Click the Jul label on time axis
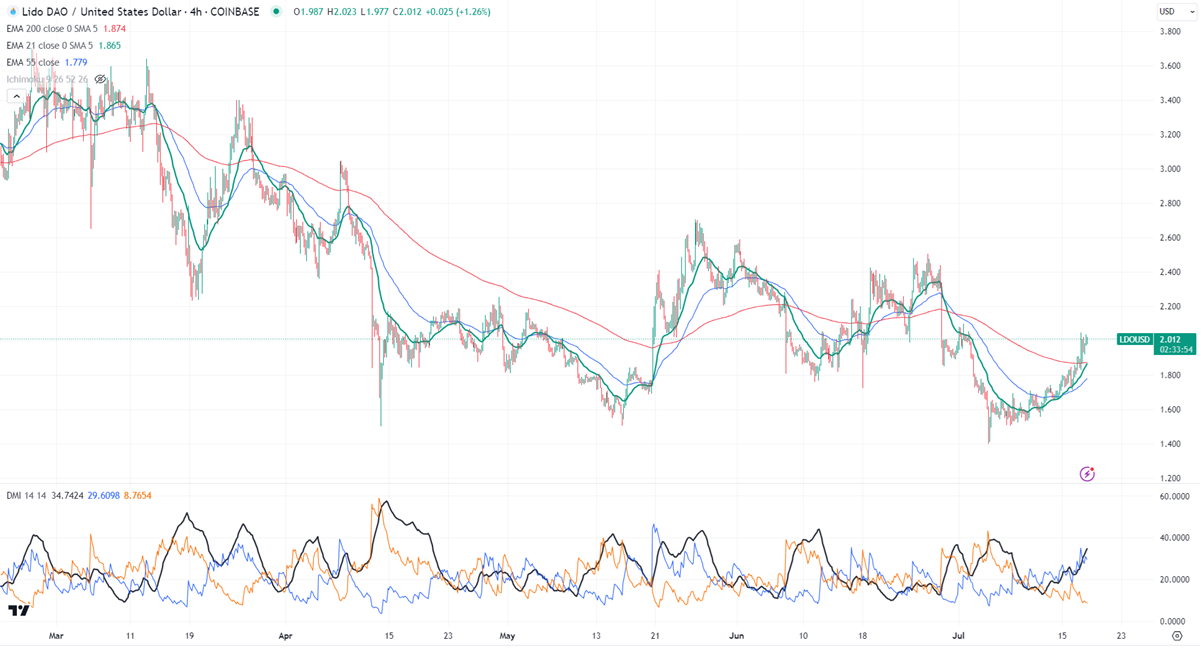Screen dimensions: 1201x650 point(959,635)
